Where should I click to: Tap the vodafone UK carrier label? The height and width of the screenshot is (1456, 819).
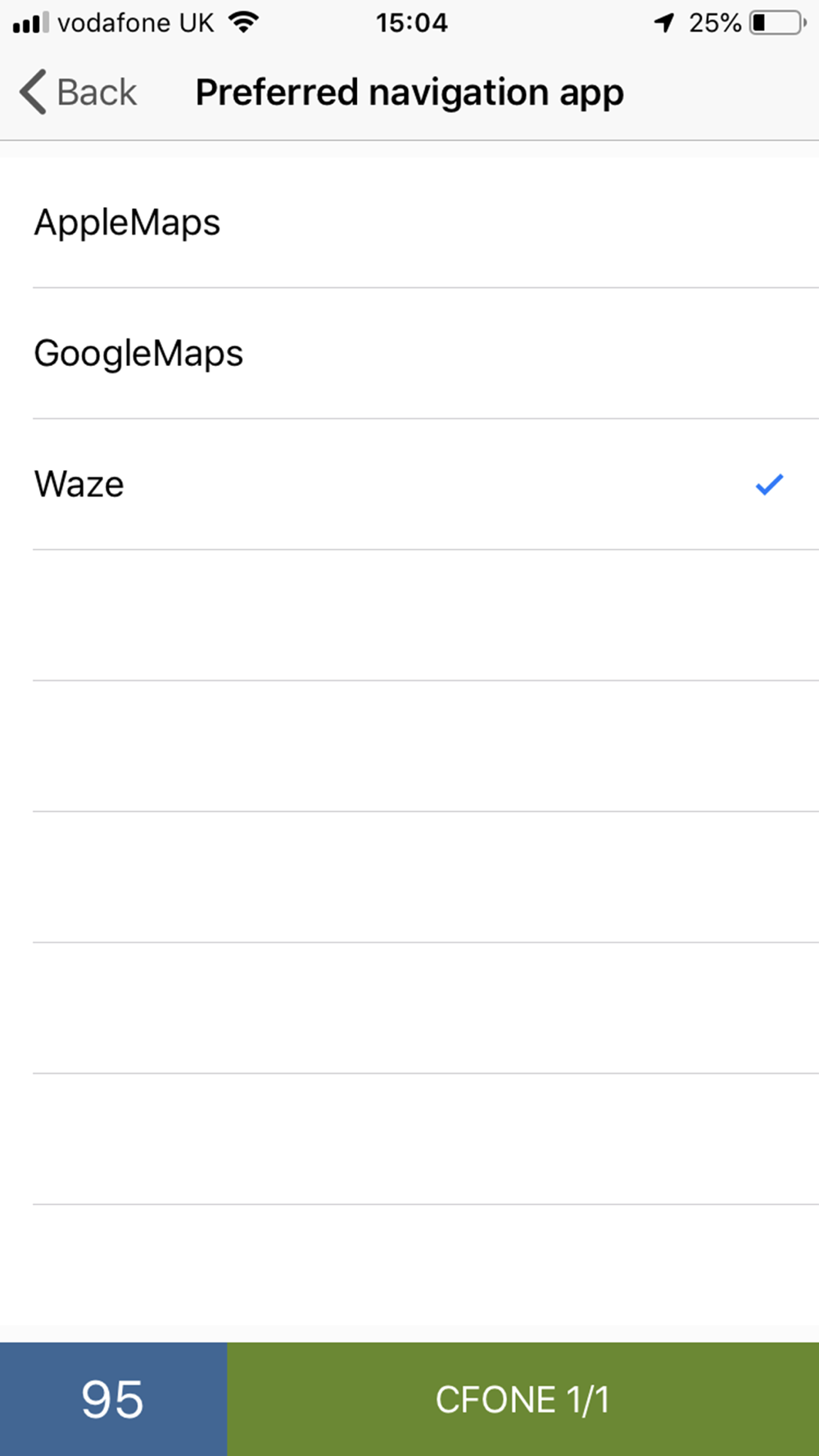coord(136,23)
